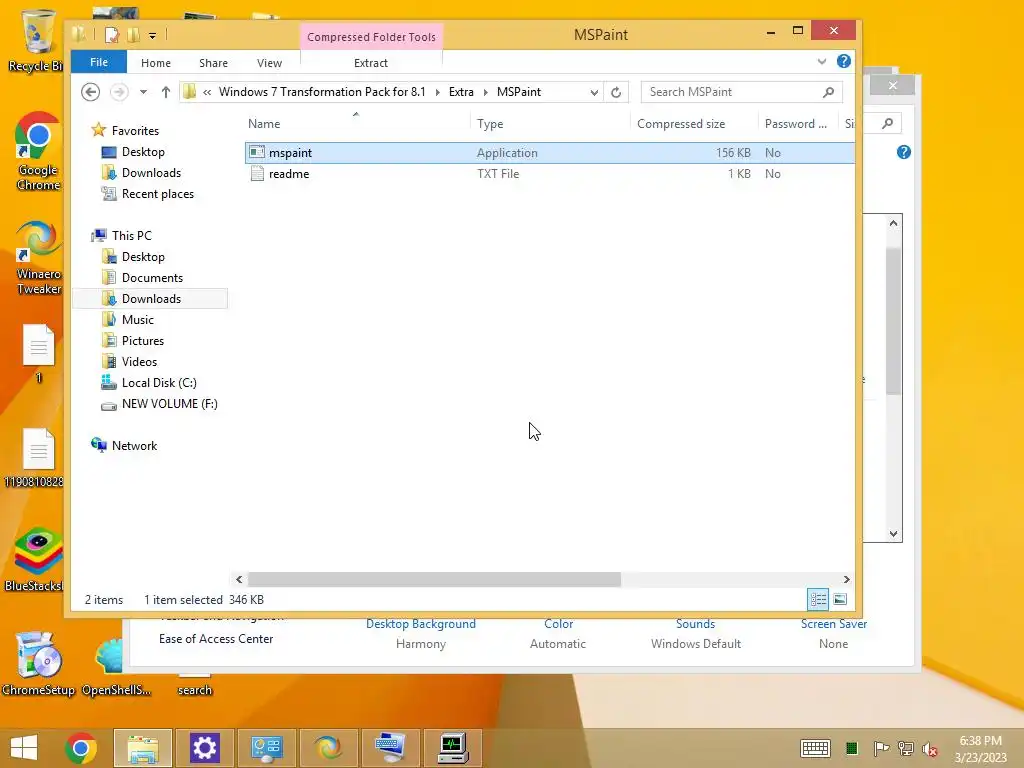Go up one folder level

(x=166, y=92)
